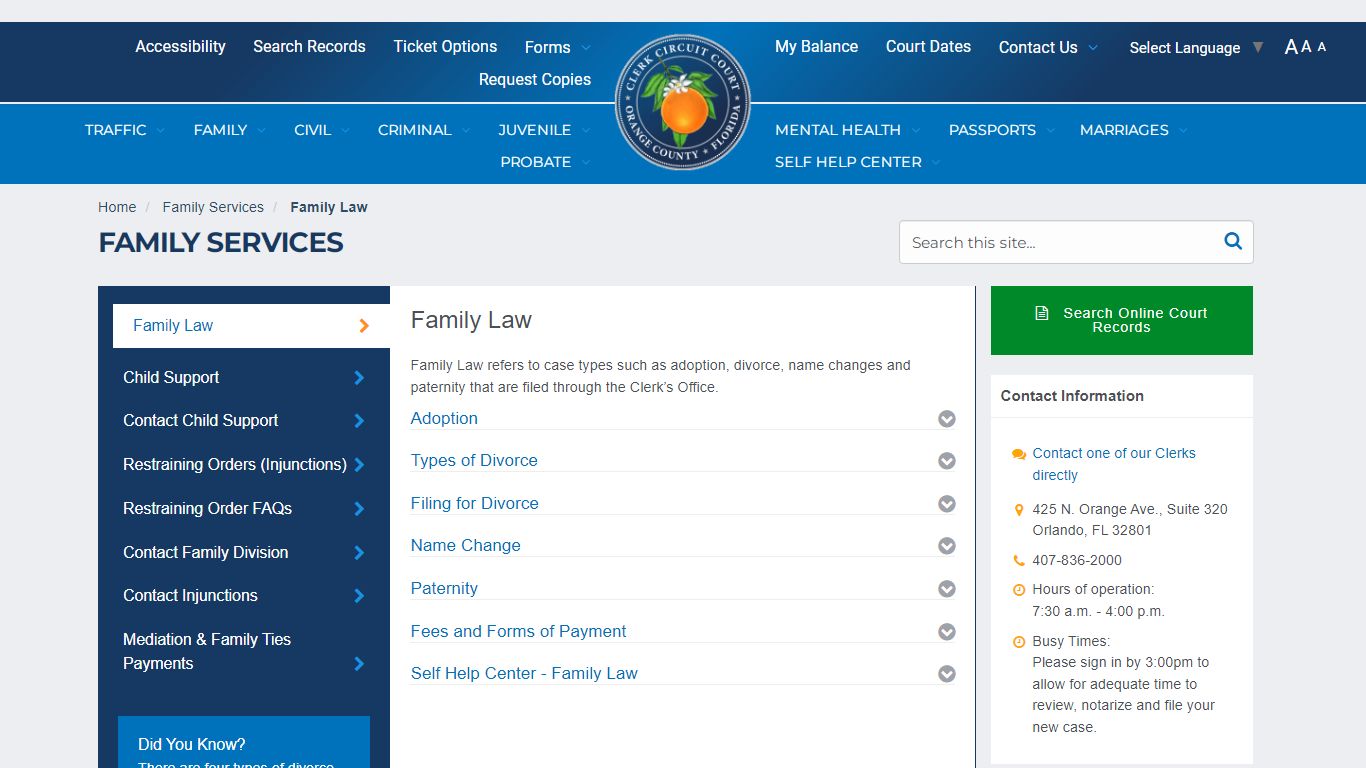The width and height of the screenshot is (1366, 768).
Task: Click the Clerk Circuit Court orange logo
Action: tap(683, 102)
